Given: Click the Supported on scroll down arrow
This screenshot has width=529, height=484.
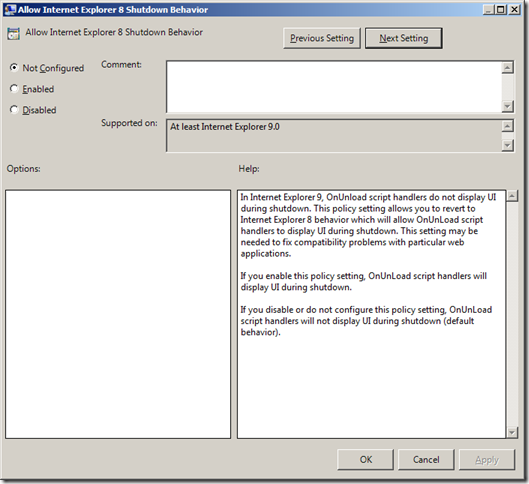Looking at the screenshot, I should 507,145.
